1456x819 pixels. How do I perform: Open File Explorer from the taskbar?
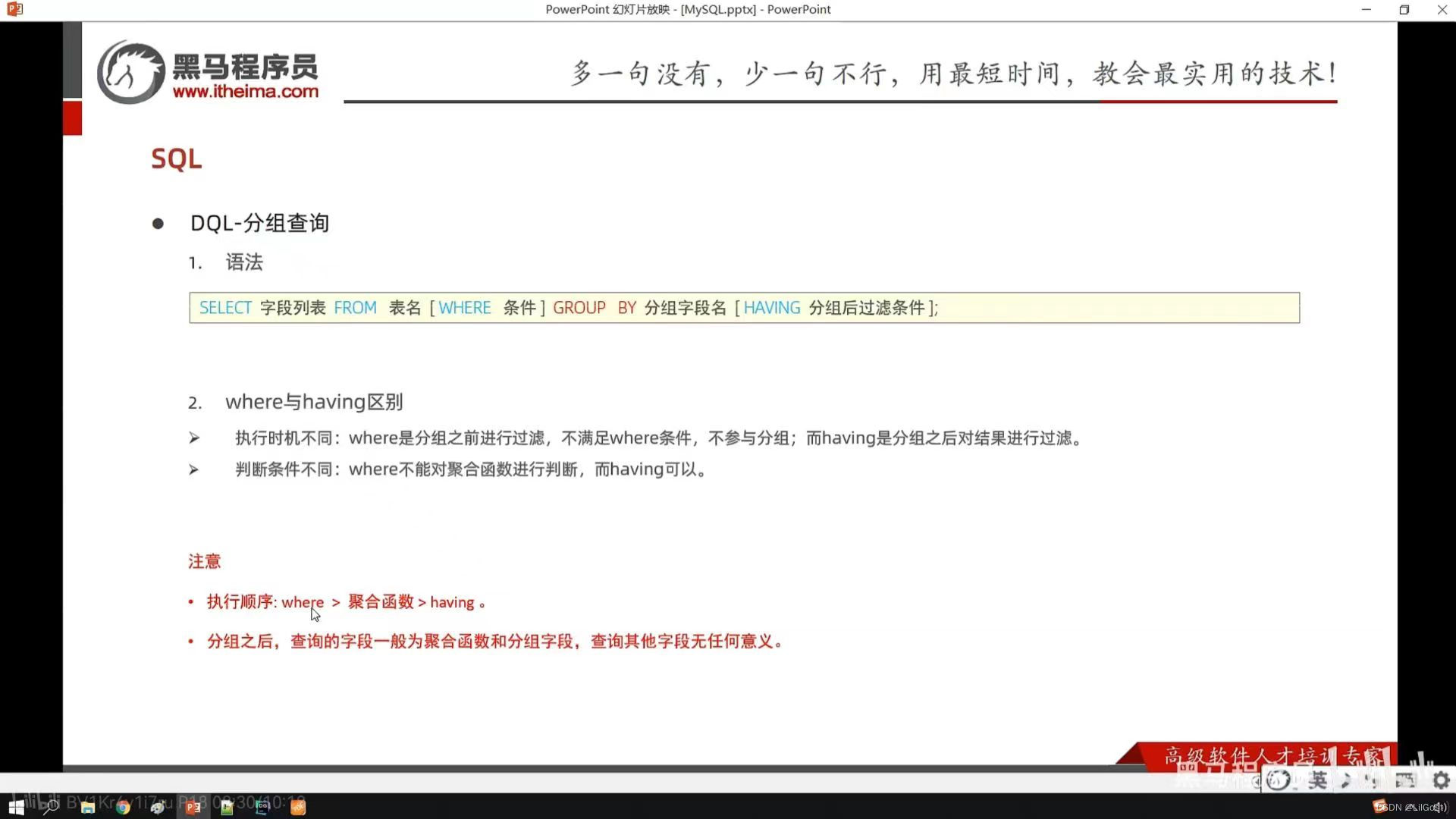click(x=88, y=808)
